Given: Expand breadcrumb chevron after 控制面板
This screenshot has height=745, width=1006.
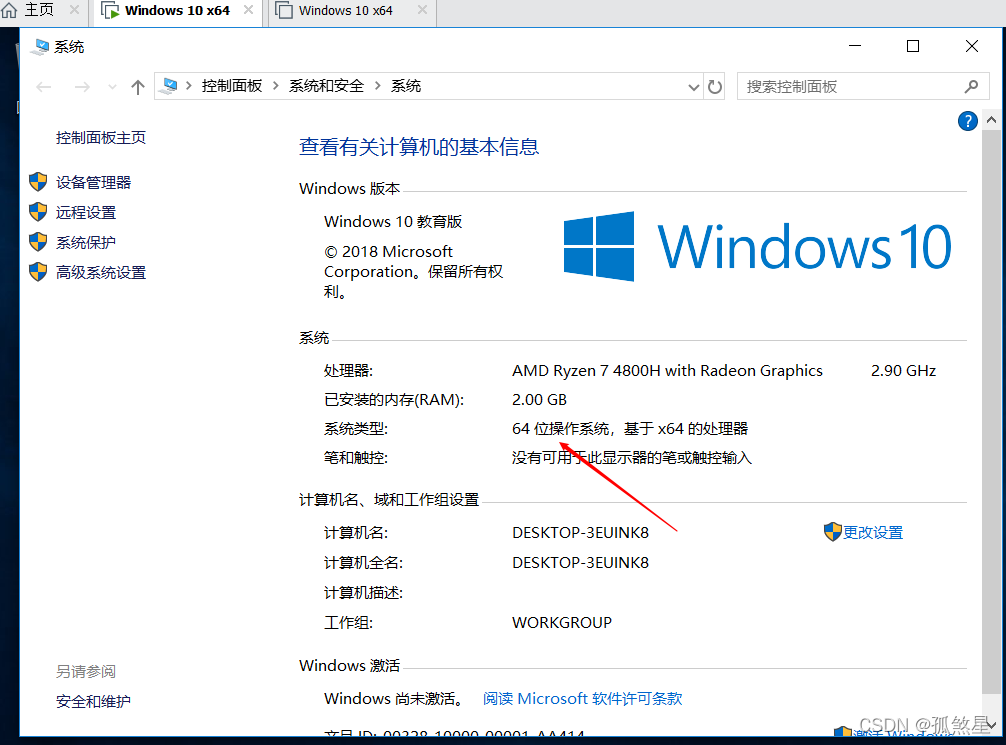Looking at the screenshot, I should coord(275,86).
